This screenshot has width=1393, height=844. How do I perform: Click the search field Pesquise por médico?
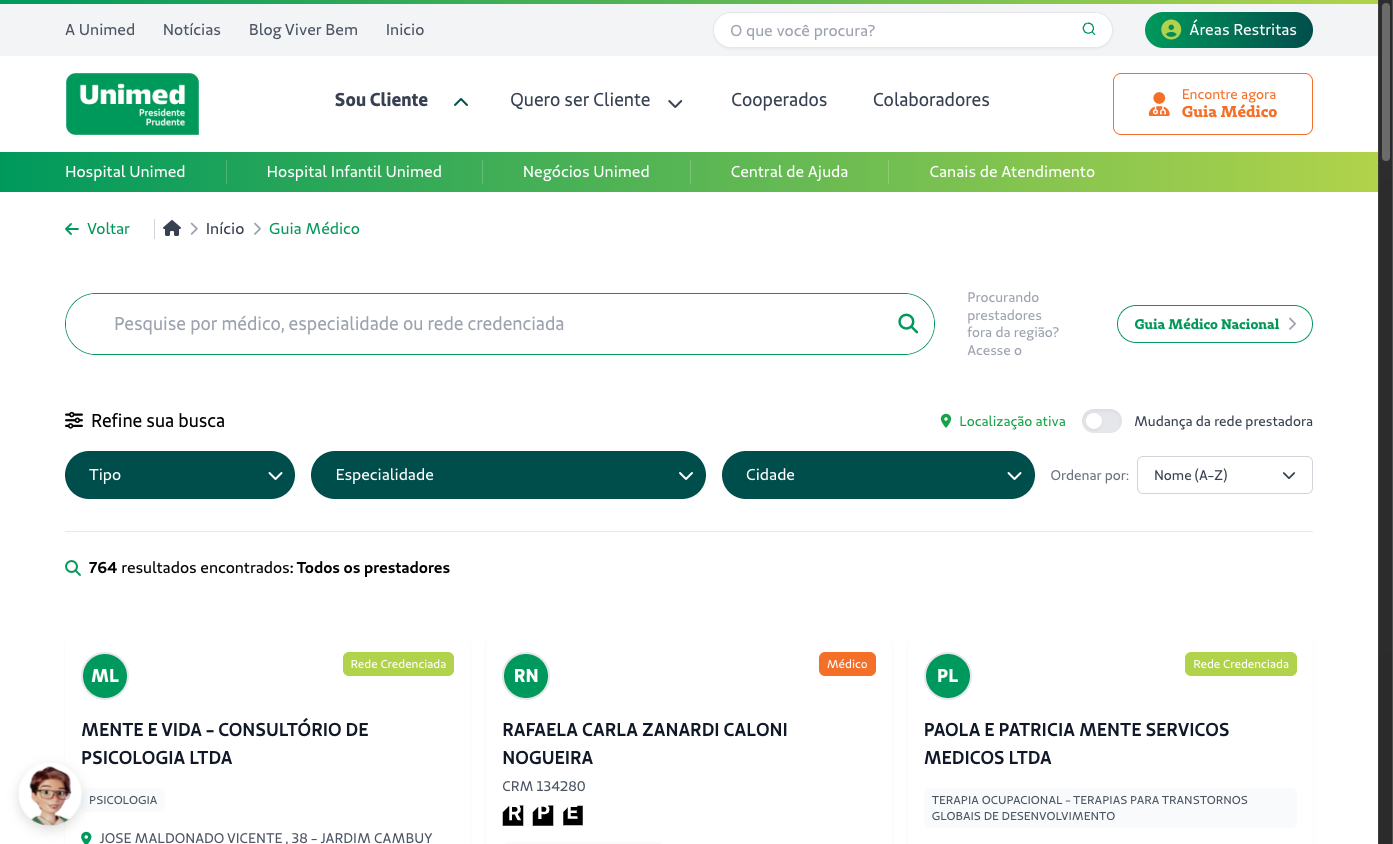450,323
